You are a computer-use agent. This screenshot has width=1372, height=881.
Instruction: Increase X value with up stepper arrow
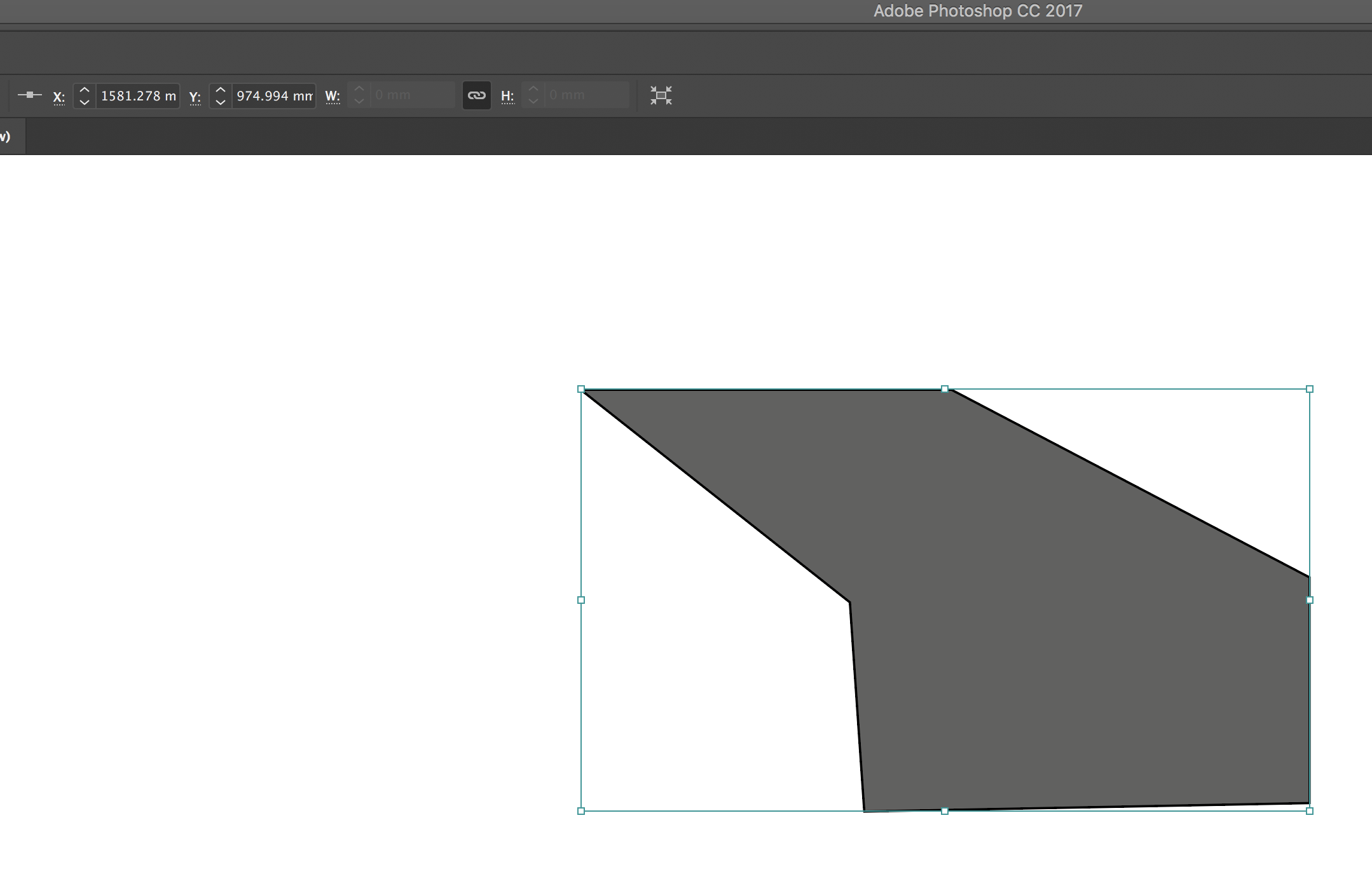[x=85, y=90]
